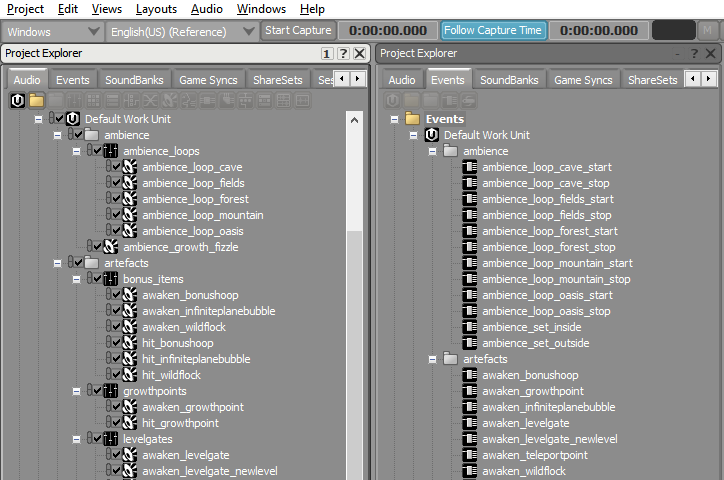Open the Help menu
Image resolution: width=724 pixels, height=480 pixels.
point(312,9)
